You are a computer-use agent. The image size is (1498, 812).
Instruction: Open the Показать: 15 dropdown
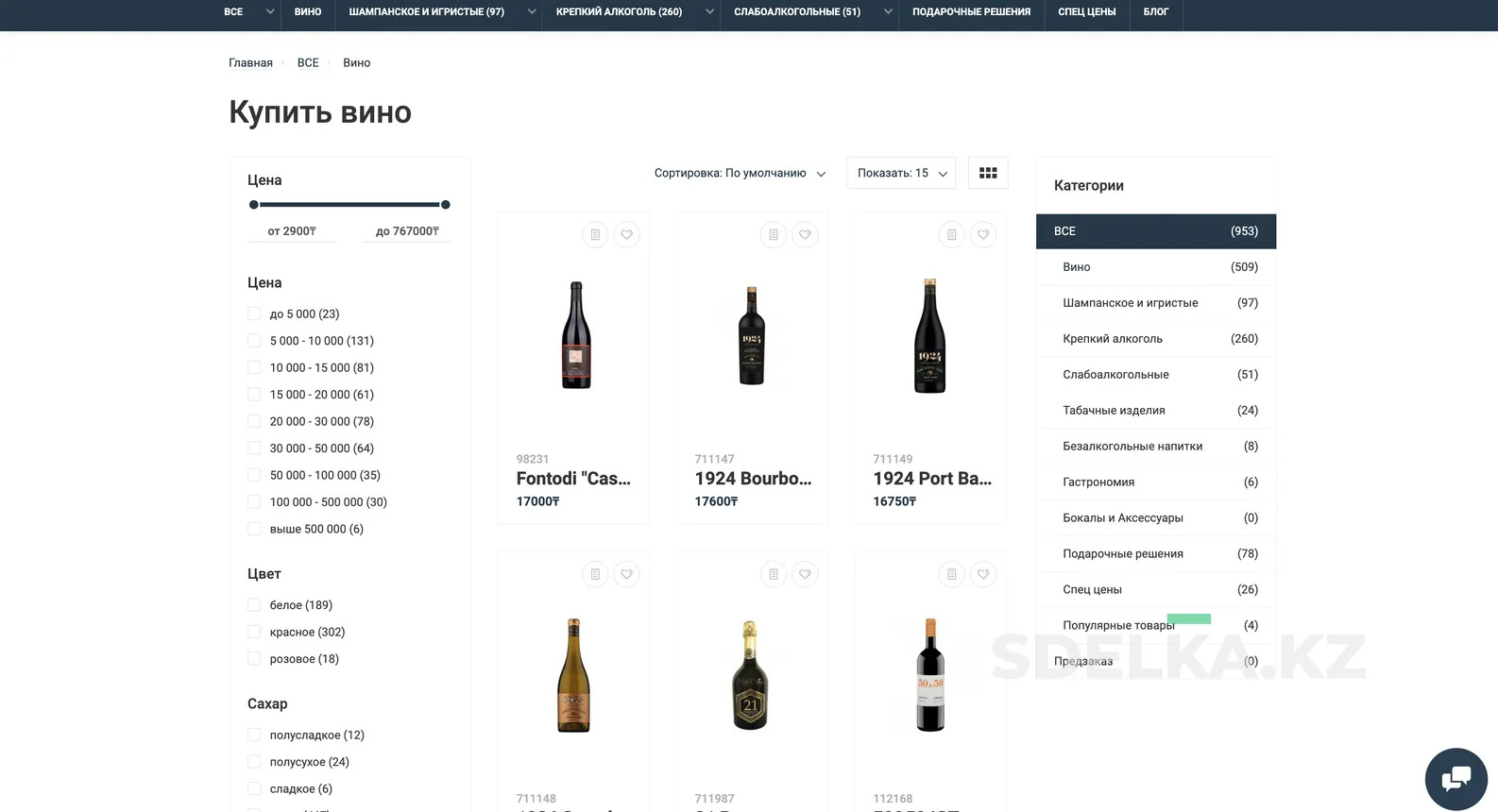901,173
